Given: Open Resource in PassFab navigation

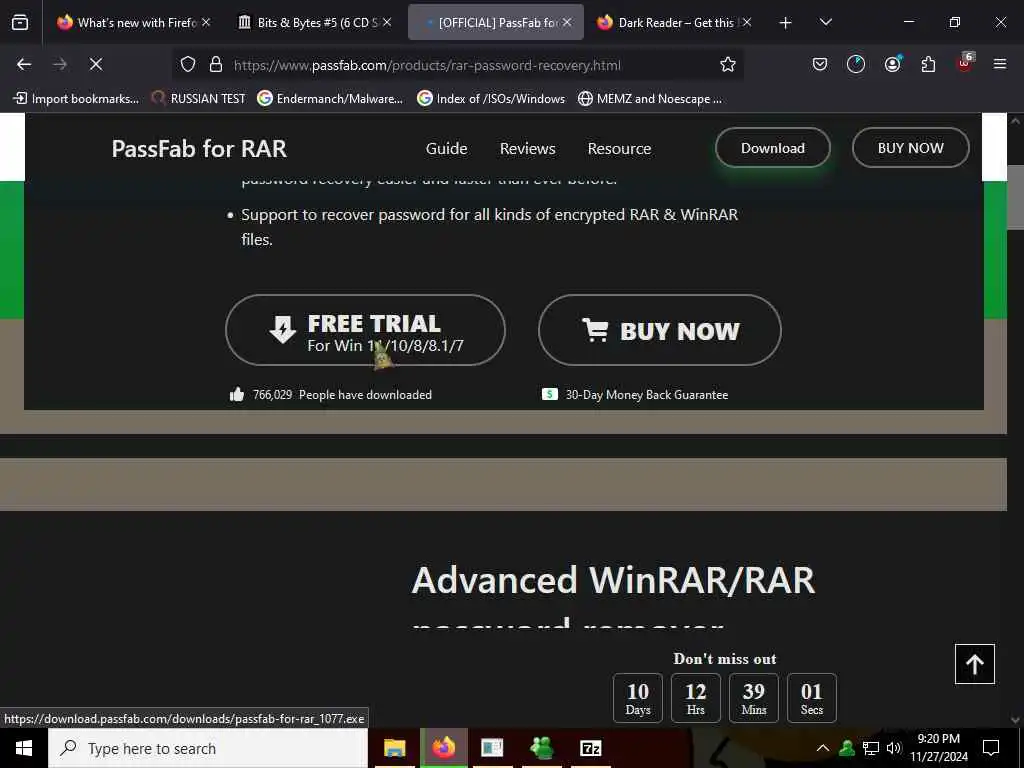Looking at the screenshot, I should click(619, 148).
